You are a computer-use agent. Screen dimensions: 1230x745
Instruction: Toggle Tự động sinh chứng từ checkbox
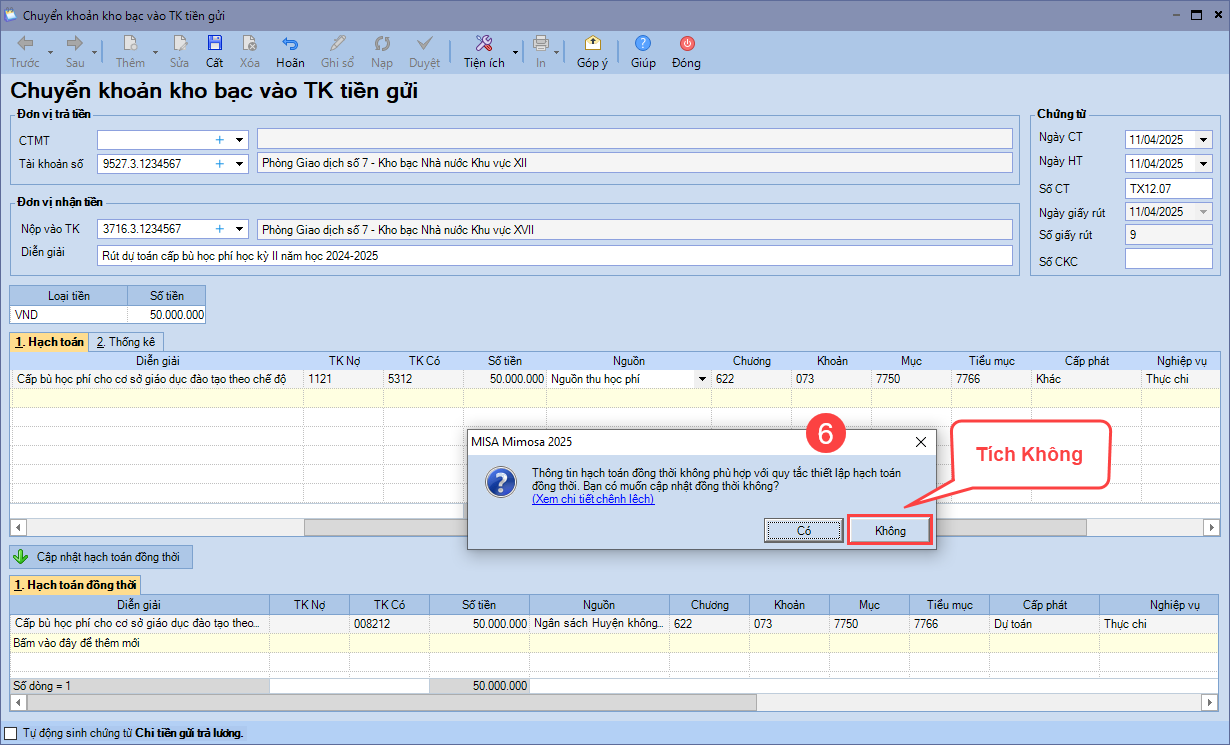[12, 733]
